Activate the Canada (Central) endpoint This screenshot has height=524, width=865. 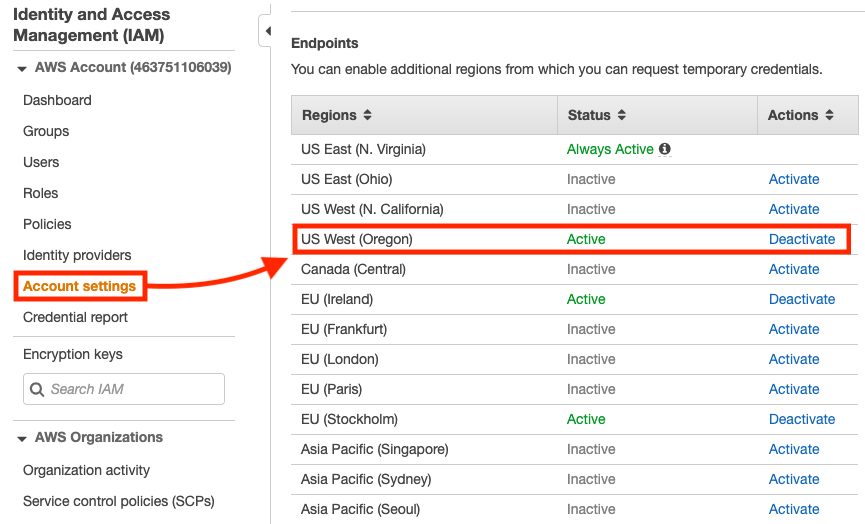(x=794, y=269)
